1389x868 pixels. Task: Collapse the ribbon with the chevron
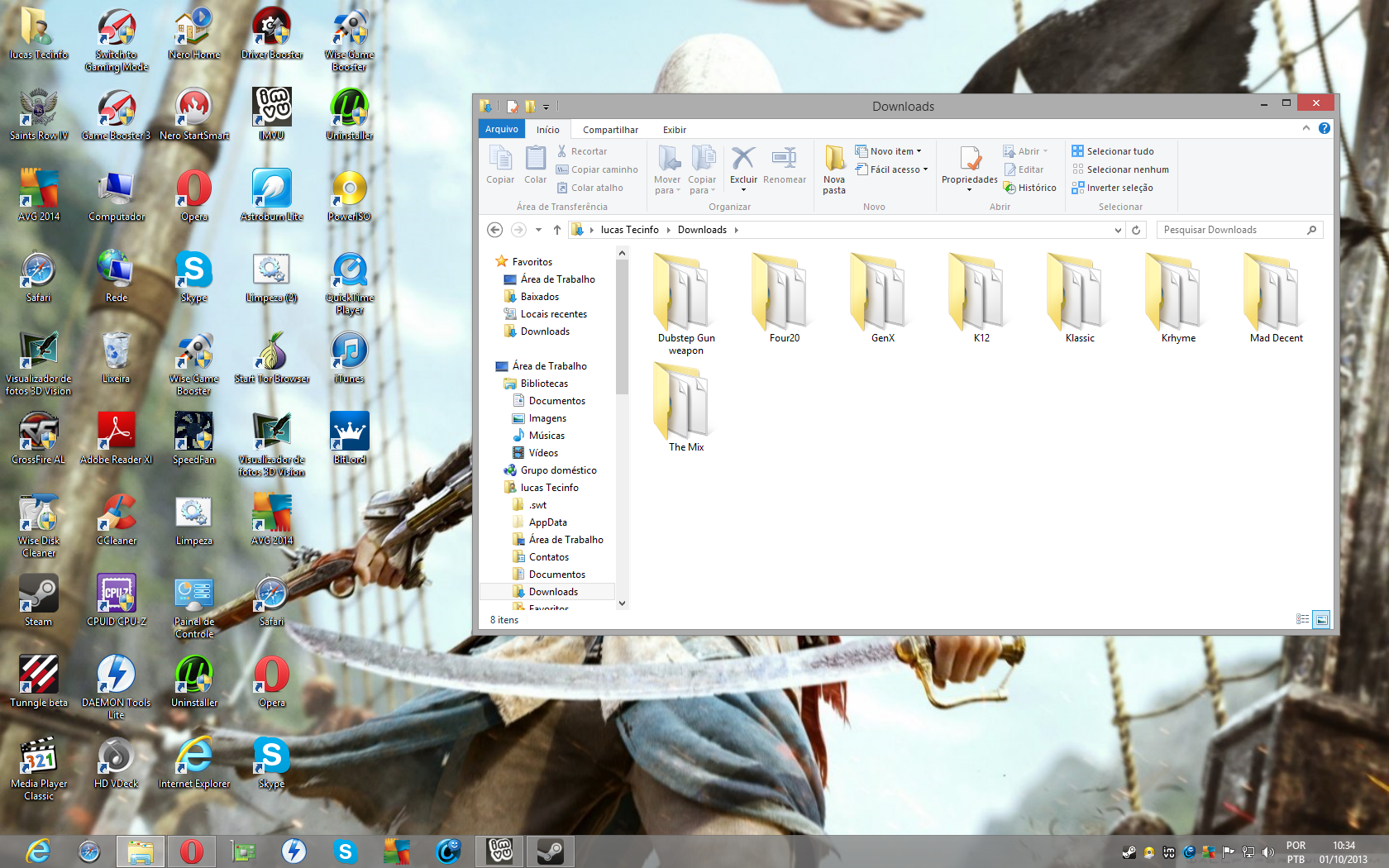click(1306, 128)
